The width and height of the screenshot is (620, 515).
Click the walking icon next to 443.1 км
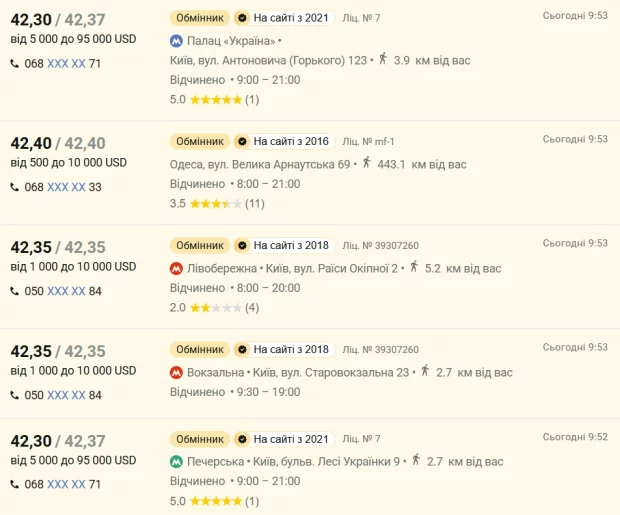(x=366, y=163)
